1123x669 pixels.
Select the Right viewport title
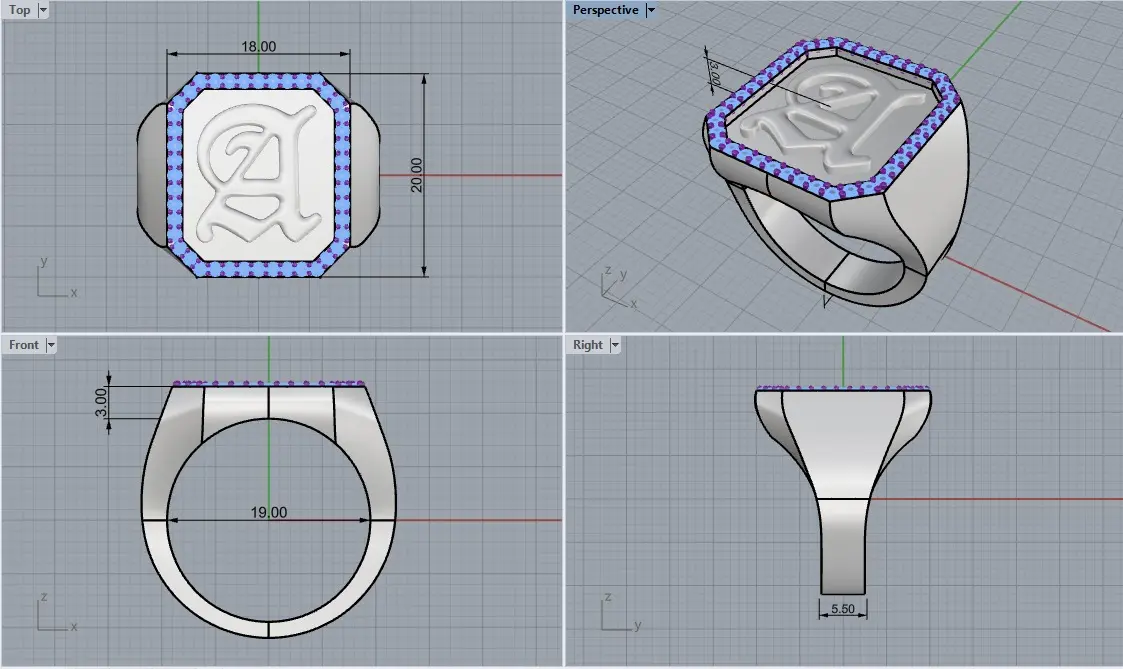(588, 345)
